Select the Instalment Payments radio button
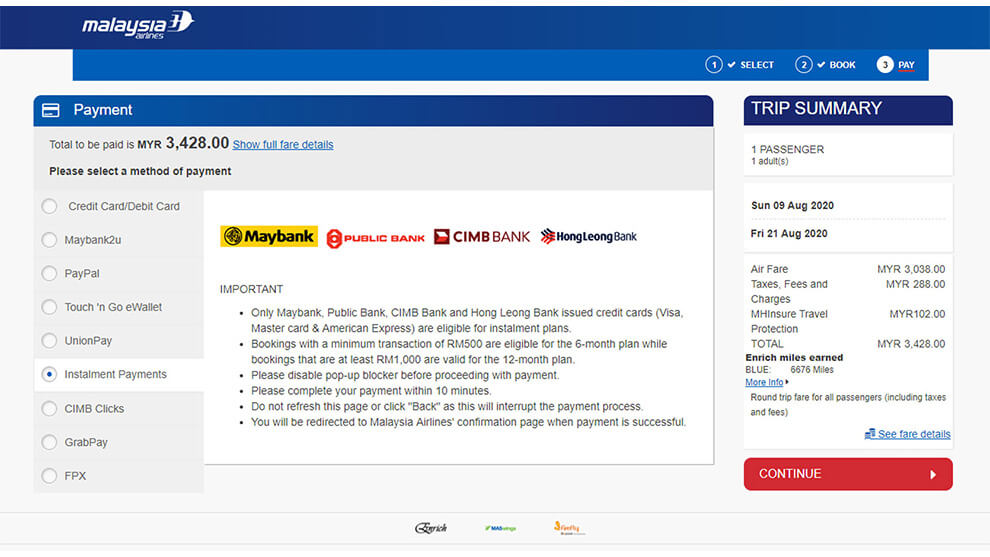Viewport: 990px width, 557px height. click(49, 374)
